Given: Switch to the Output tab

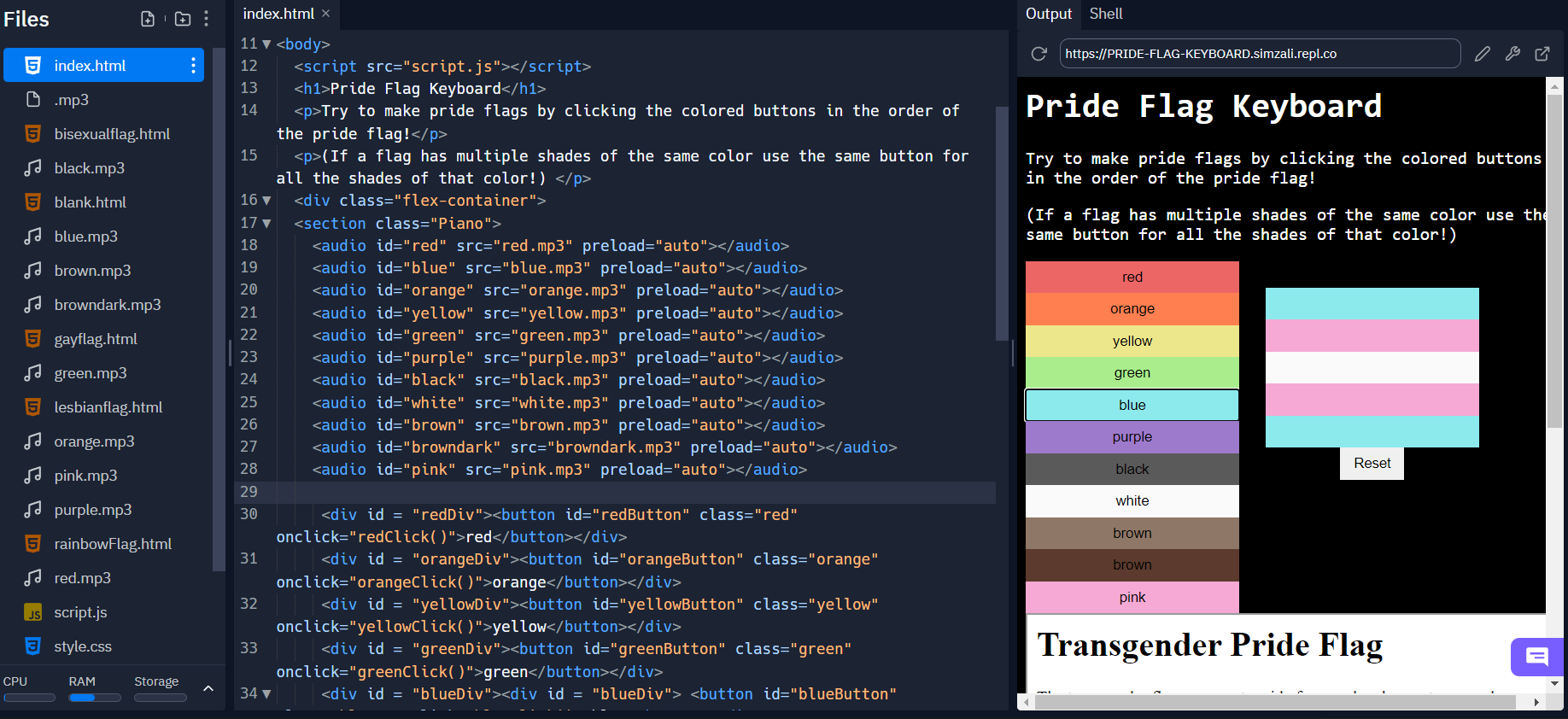Looking at the screenshot, I should (1048, 14).
